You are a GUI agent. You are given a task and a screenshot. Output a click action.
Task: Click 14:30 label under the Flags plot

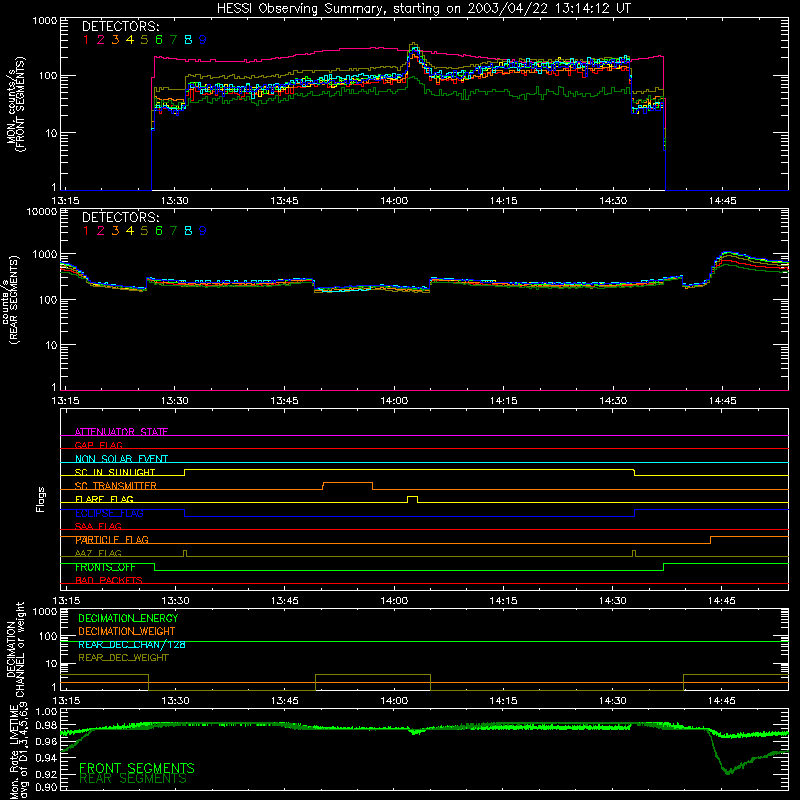(613, 601)
